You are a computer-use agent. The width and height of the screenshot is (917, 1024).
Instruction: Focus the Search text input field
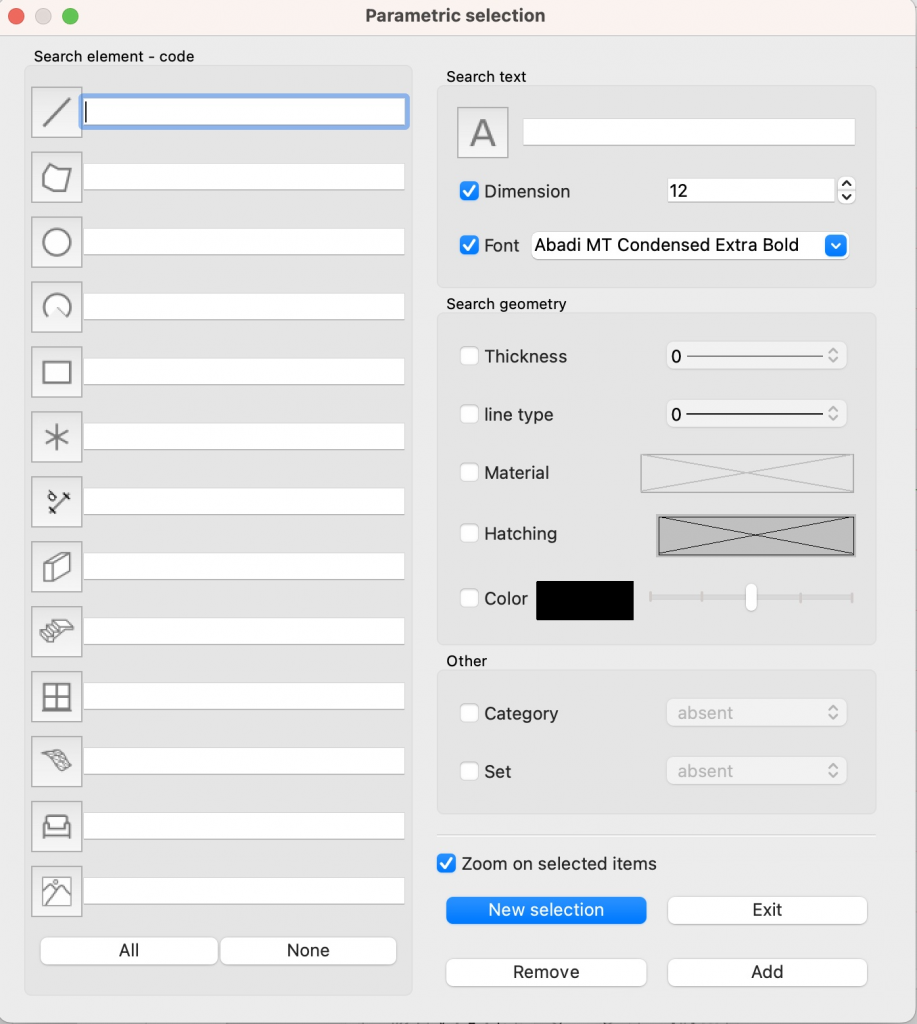[x=688, y=133]
